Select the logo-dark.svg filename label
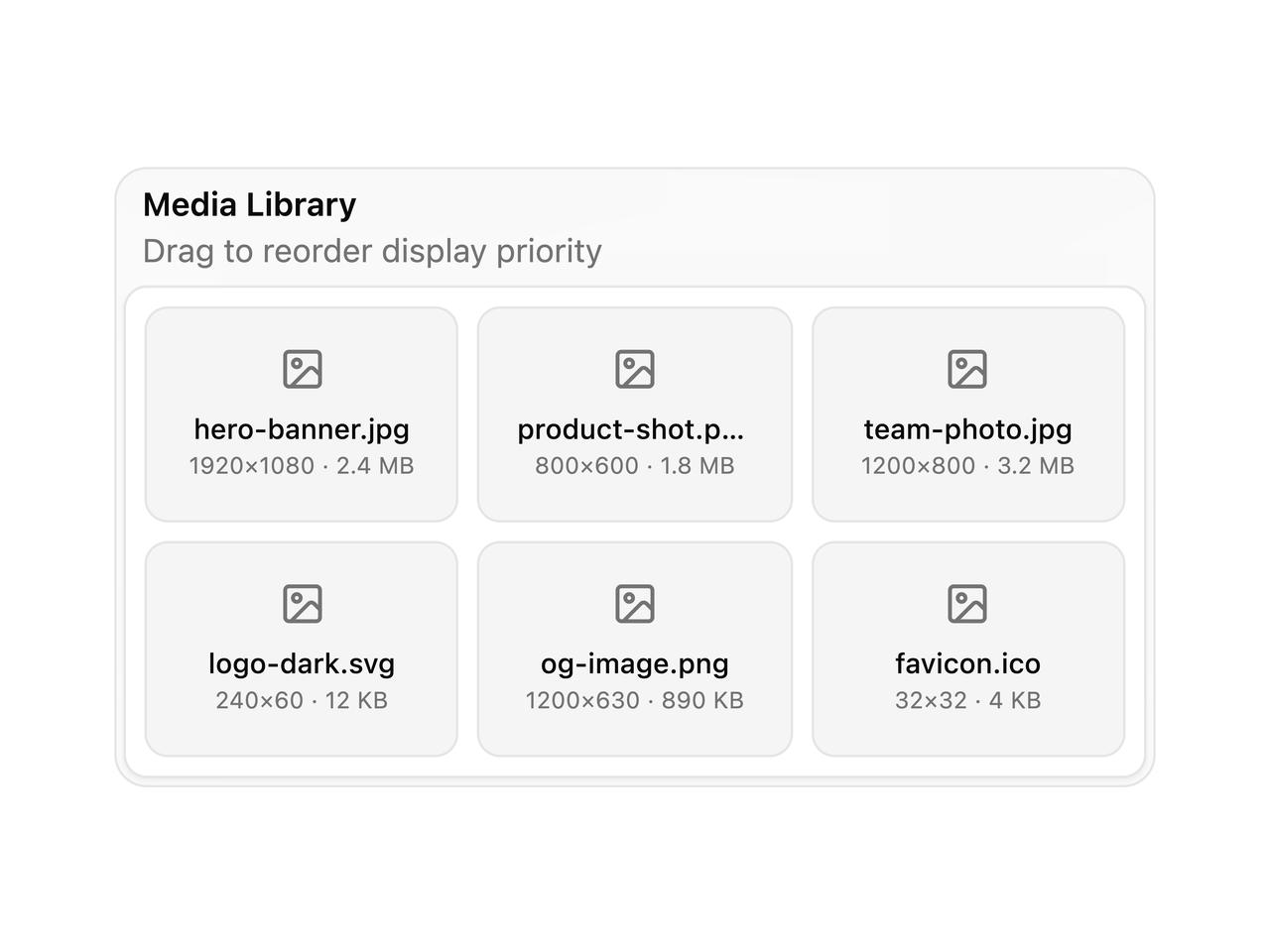 (302, 663)
